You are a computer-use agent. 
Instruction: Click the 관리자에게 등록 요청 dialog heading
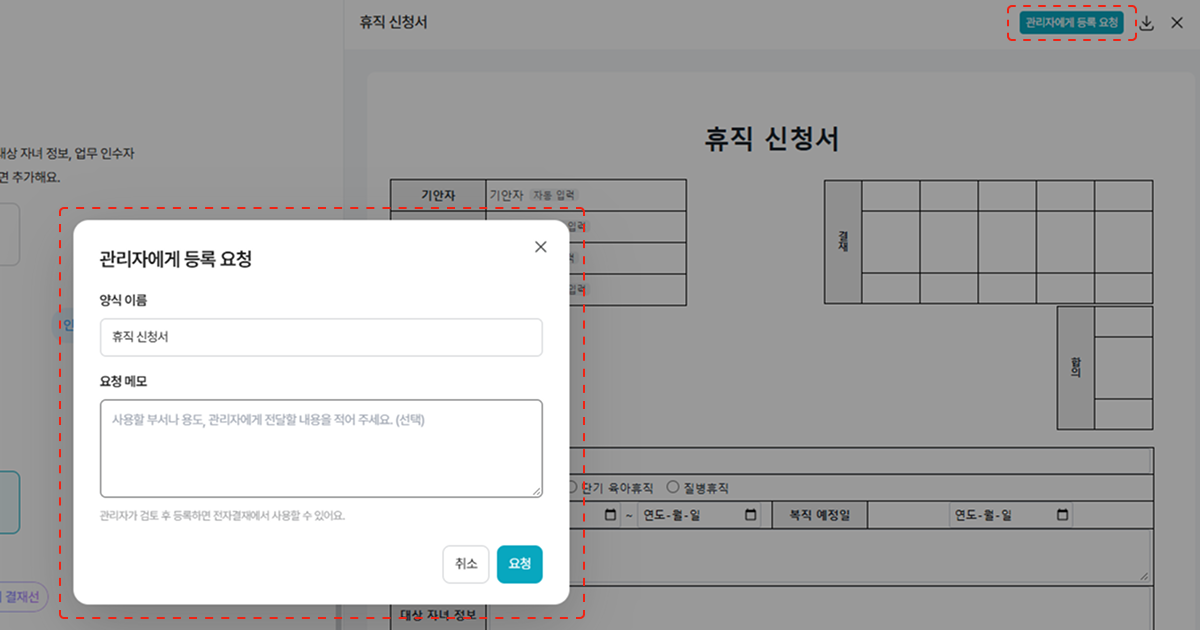pos(175,260)
